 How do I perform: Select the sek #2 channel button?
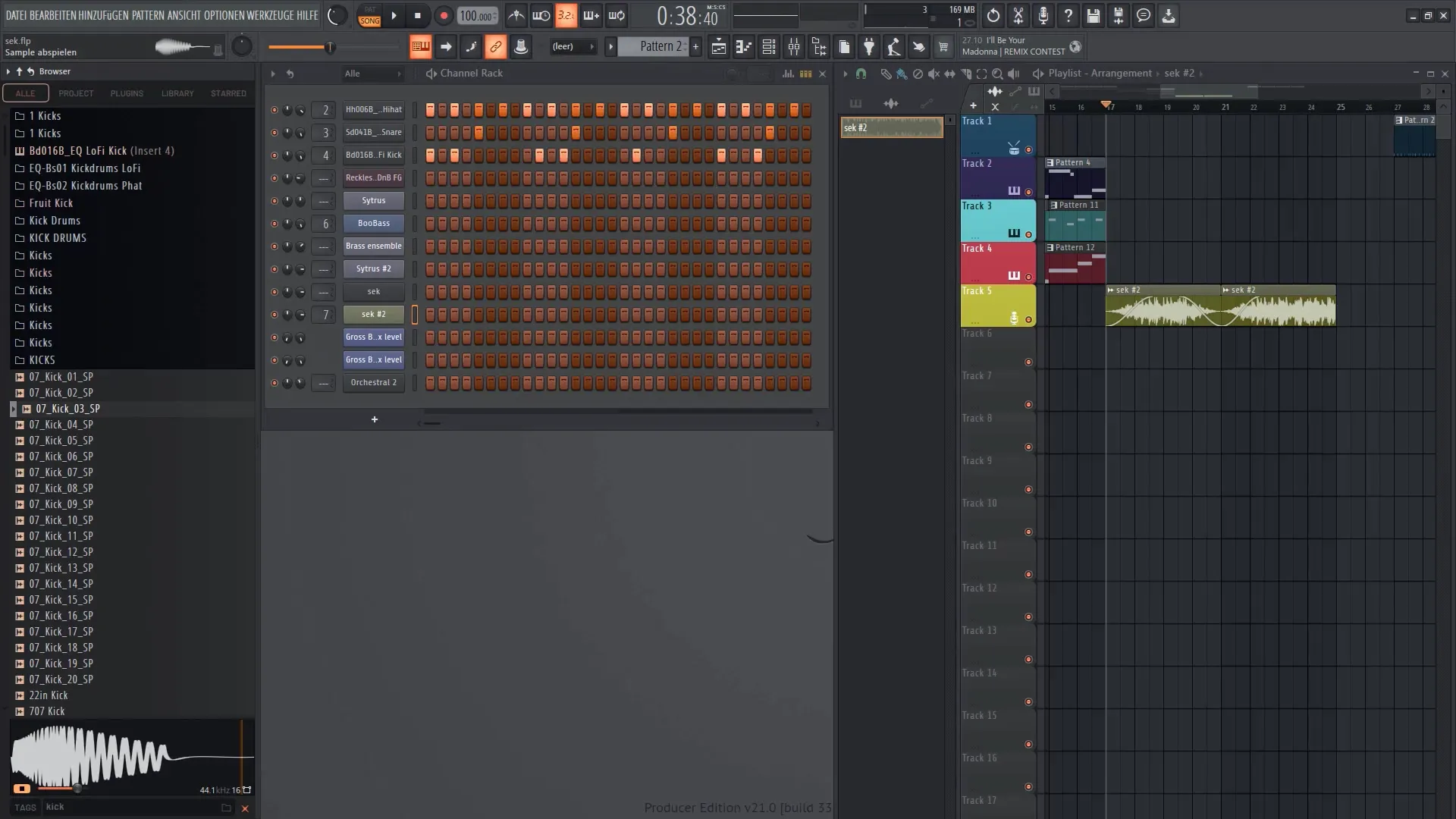point(373,315)
